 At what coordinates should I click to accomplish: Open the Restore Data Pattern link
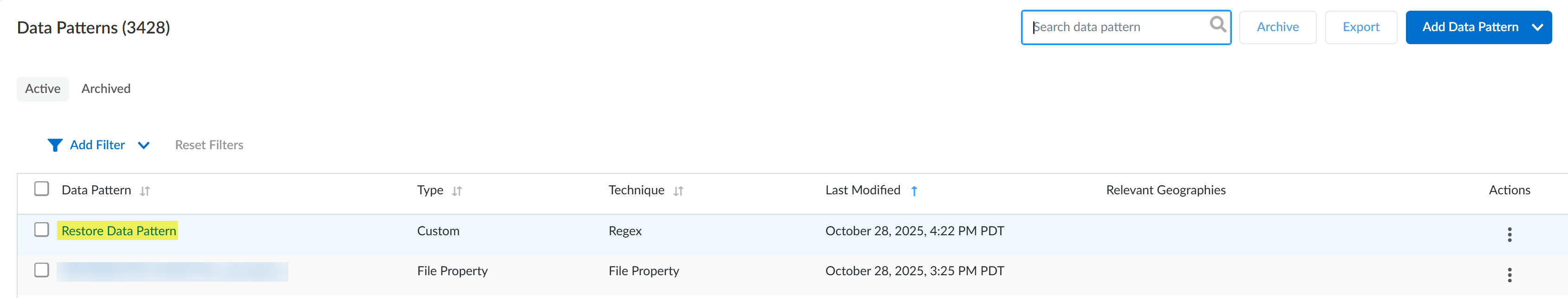pos(119,231)
